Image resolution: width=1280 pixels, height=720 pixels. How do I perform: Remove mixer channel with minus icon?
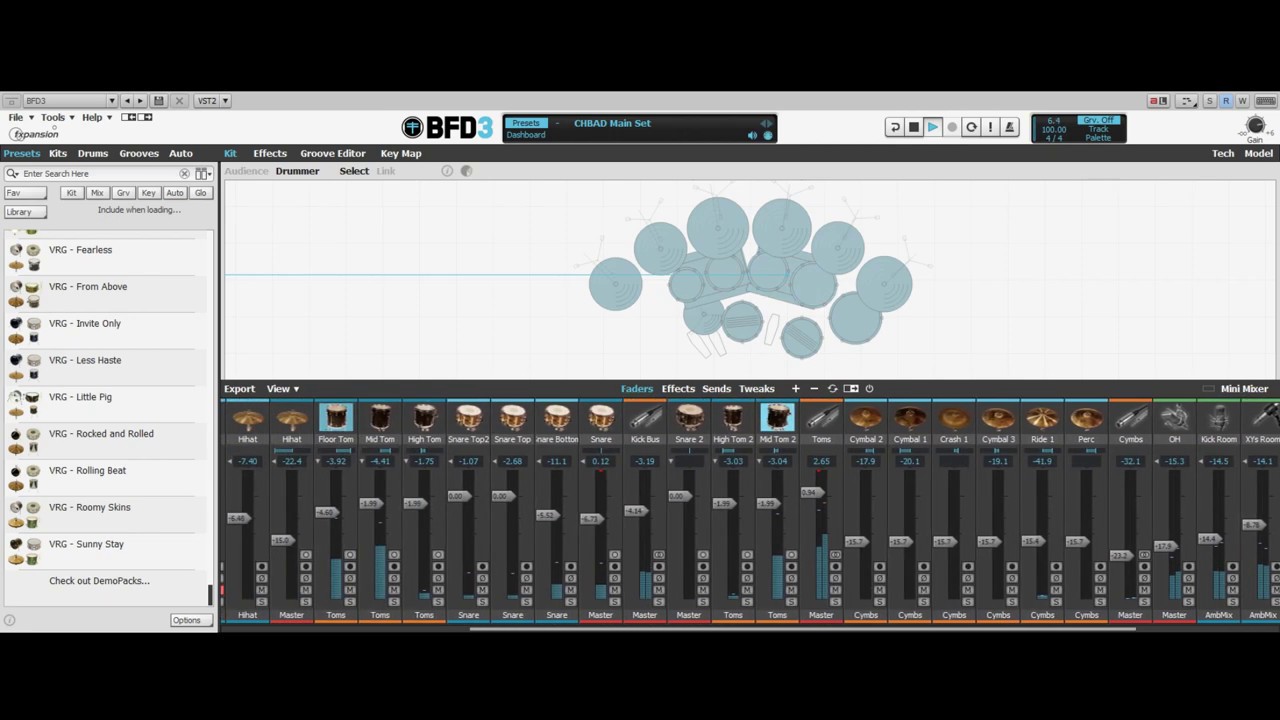[x=814, y=389]
